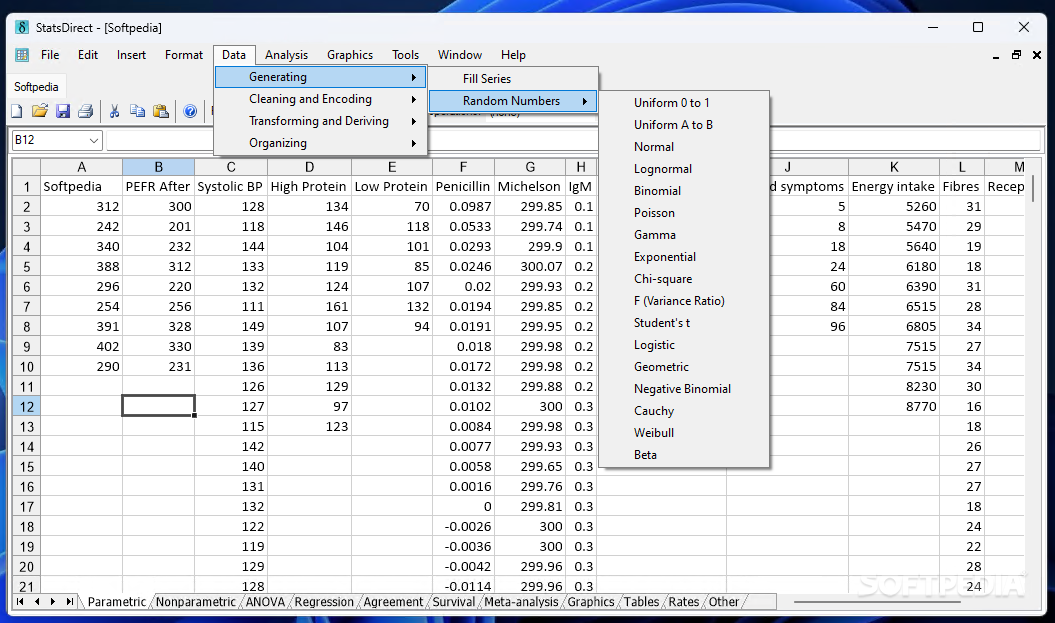The image size is (1055, 623).
Task: Select row 5 header
Action: (x=26, y=266)
